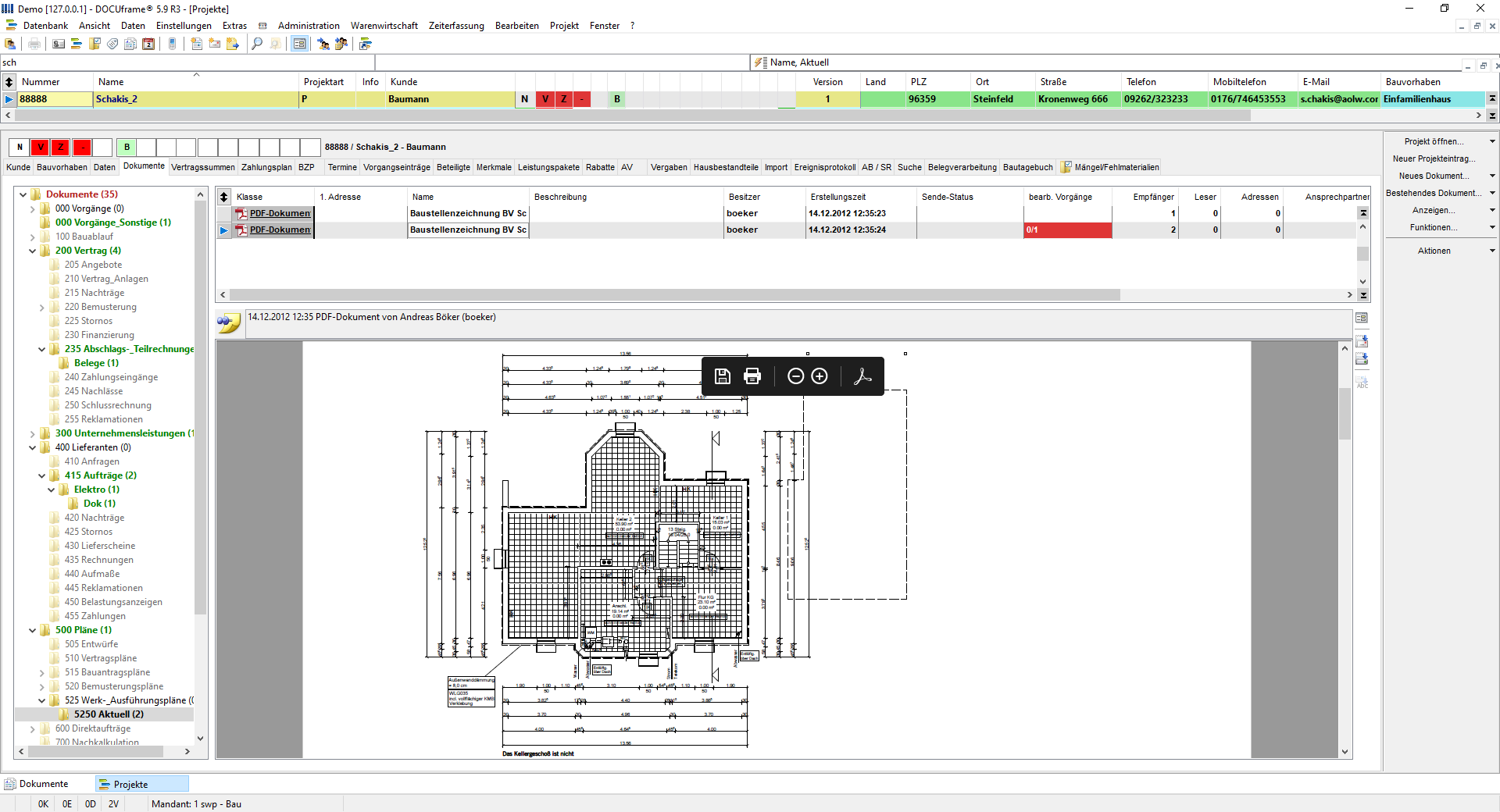Collapse the 200 Vertrag tree node

point(33,251)
